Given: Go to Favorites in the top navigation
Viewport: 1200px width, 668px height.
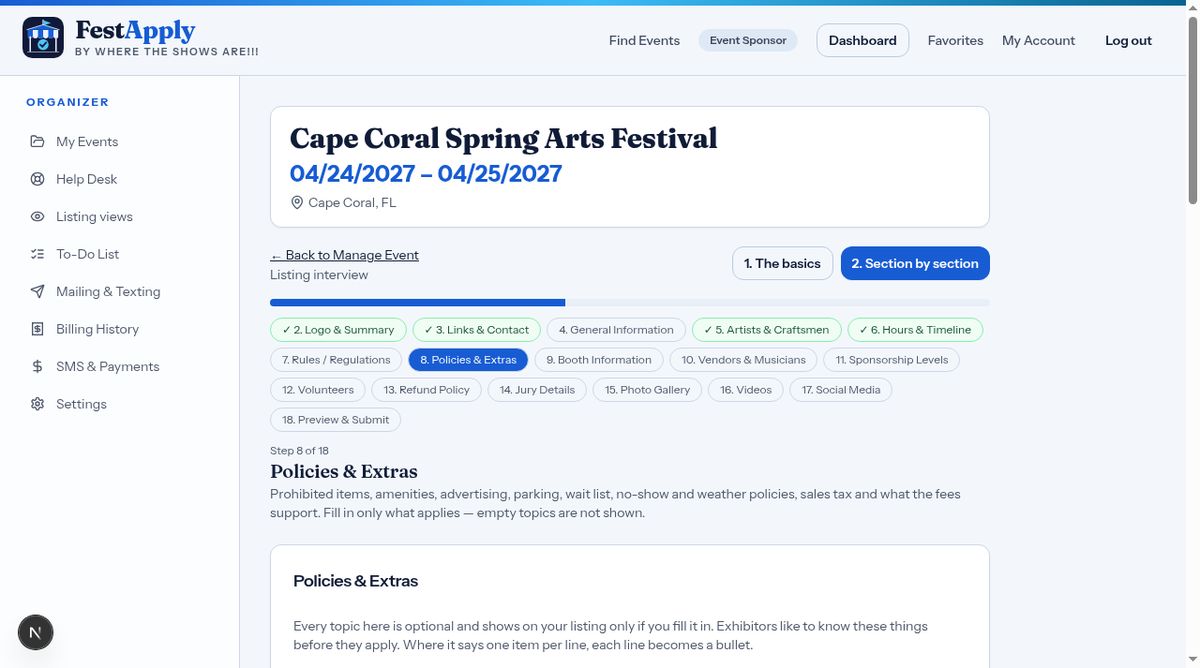Looking at the screenshot, I should [x=955, y=40].
